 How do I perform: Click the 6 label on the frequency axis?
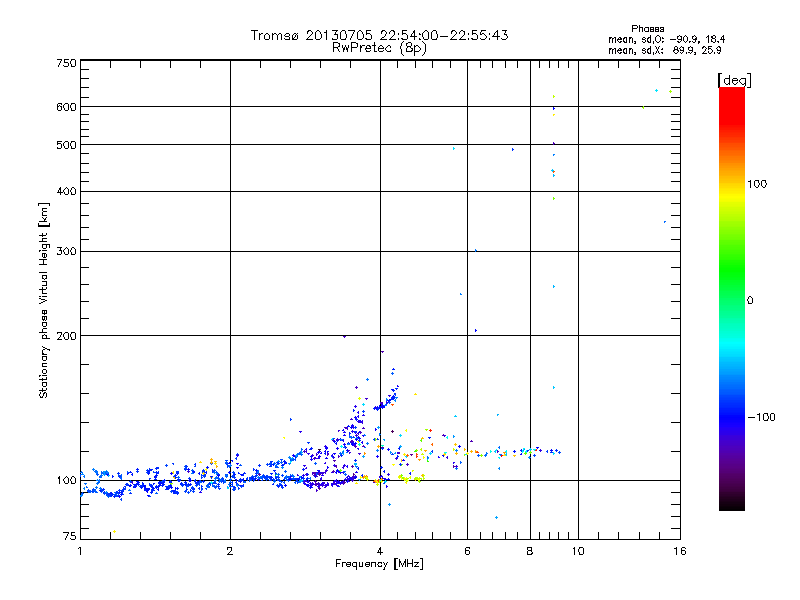click(x=467, y=551)
